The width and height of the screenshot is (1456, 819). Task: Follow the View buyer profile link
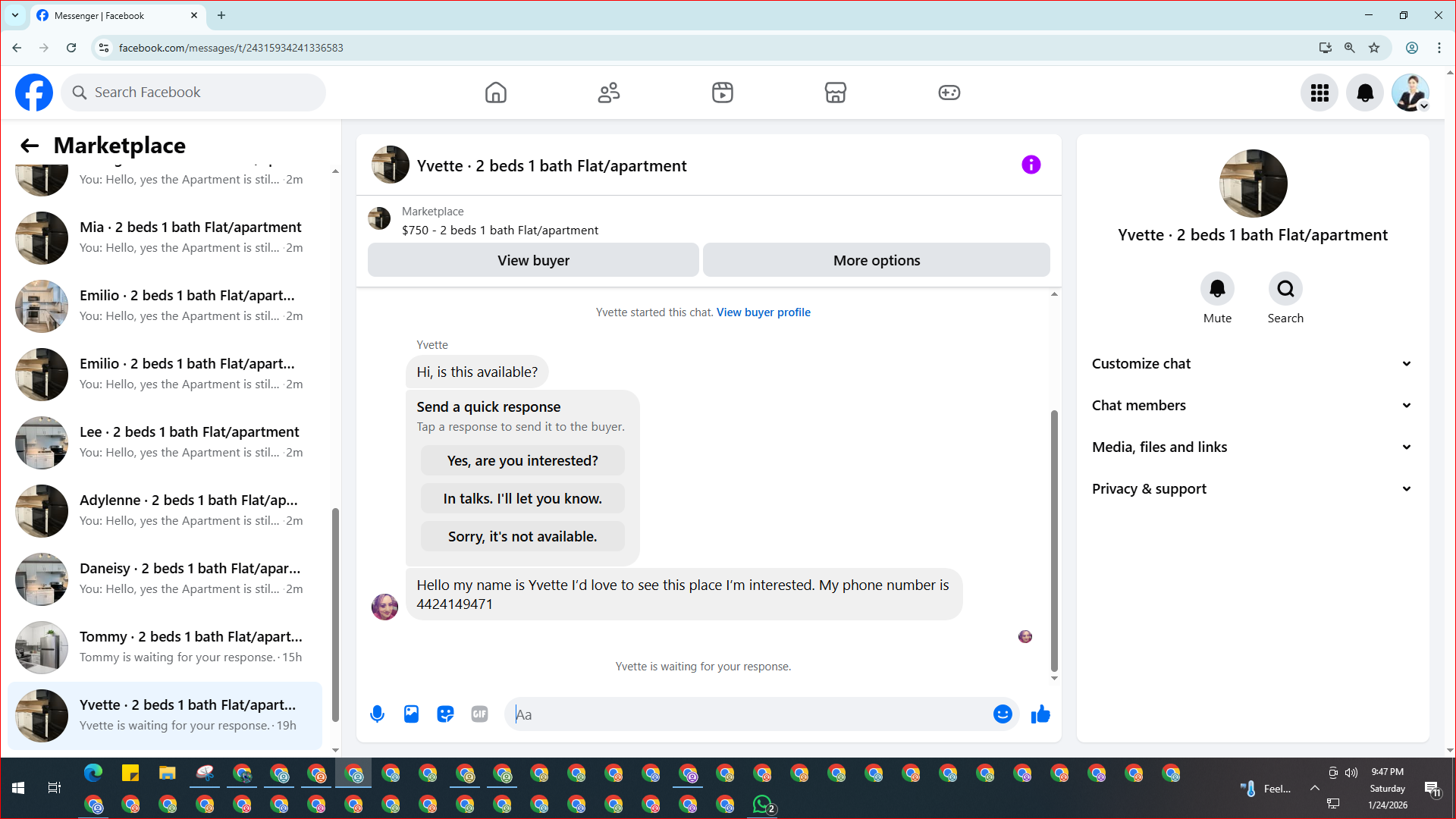point(763,312)
